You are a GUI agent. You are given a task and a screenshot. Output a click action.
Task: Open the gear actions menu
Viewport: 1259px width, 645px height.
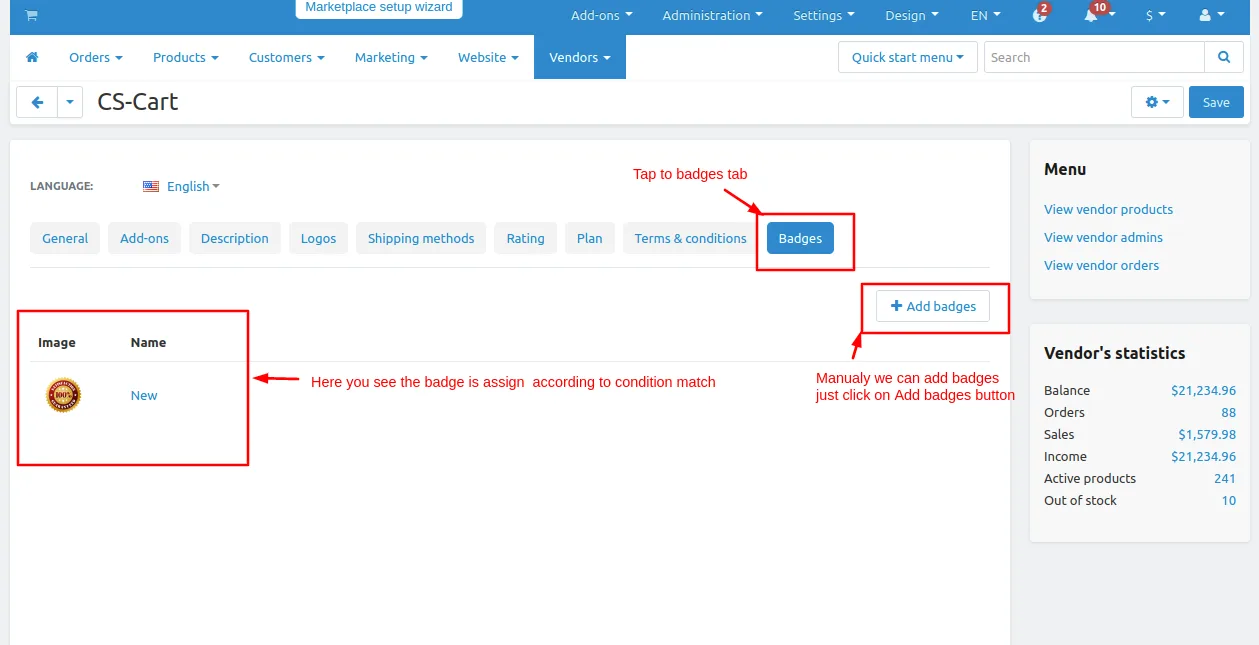point(1157,102)
